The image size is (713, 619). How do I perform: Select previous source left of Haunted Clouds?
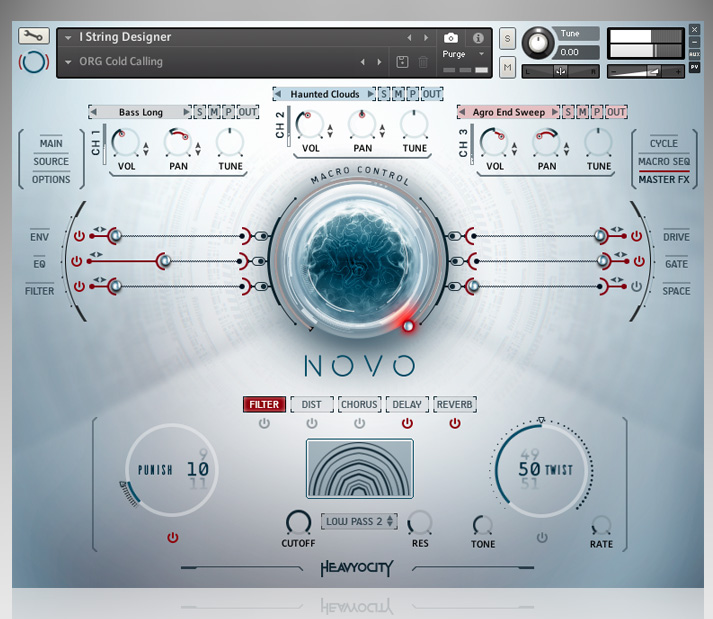(x=277, y=94)
